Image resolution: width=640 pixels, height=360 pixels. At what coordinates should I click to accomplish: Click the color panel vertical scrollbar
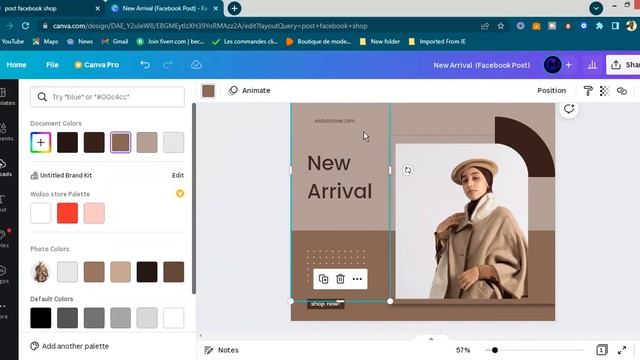tap(194, 198)
